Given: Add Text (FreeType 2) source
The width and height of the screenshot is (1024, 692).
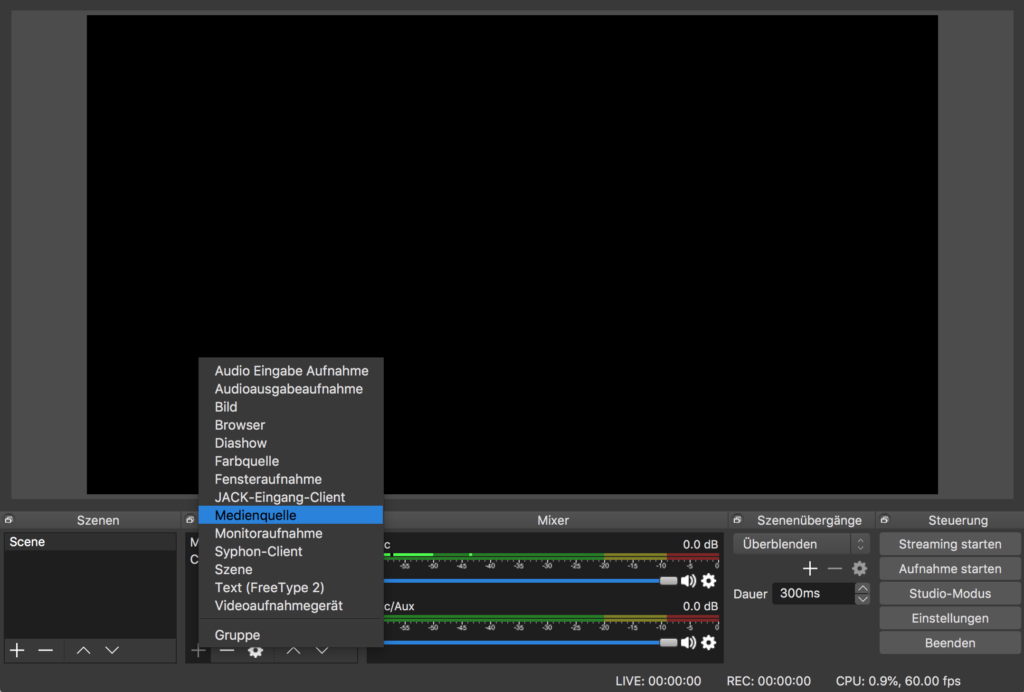Looking at the screenshot, I should coord(291,588).
